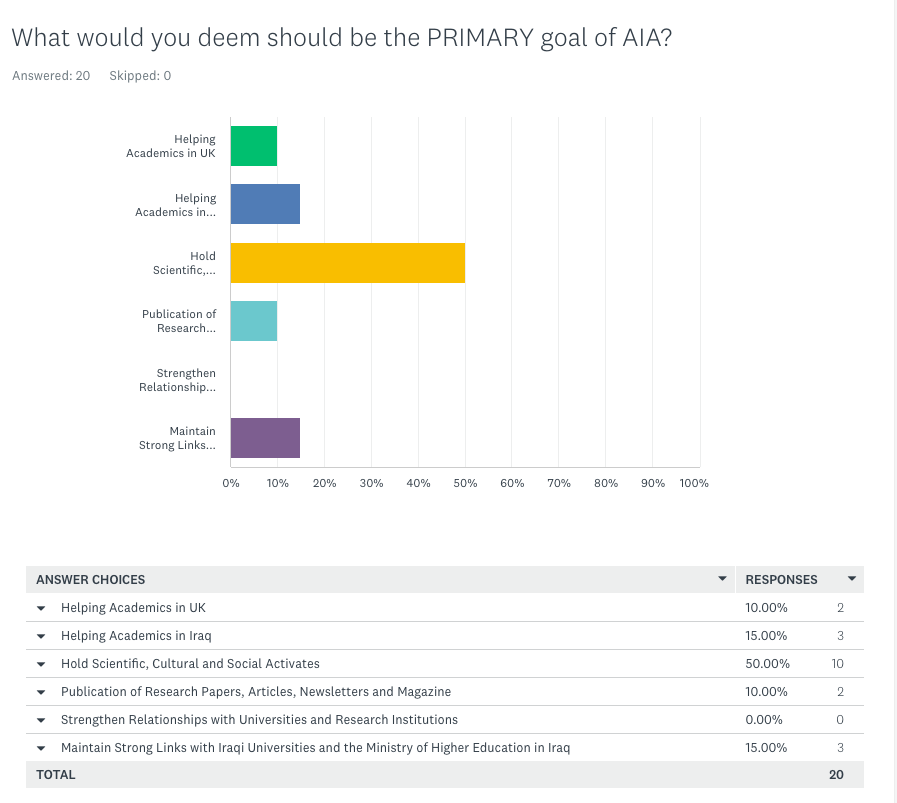Click the Strengthen Relationships chart axis label
Viewport: 897px width, 803px height.
(x=177, y=380)
